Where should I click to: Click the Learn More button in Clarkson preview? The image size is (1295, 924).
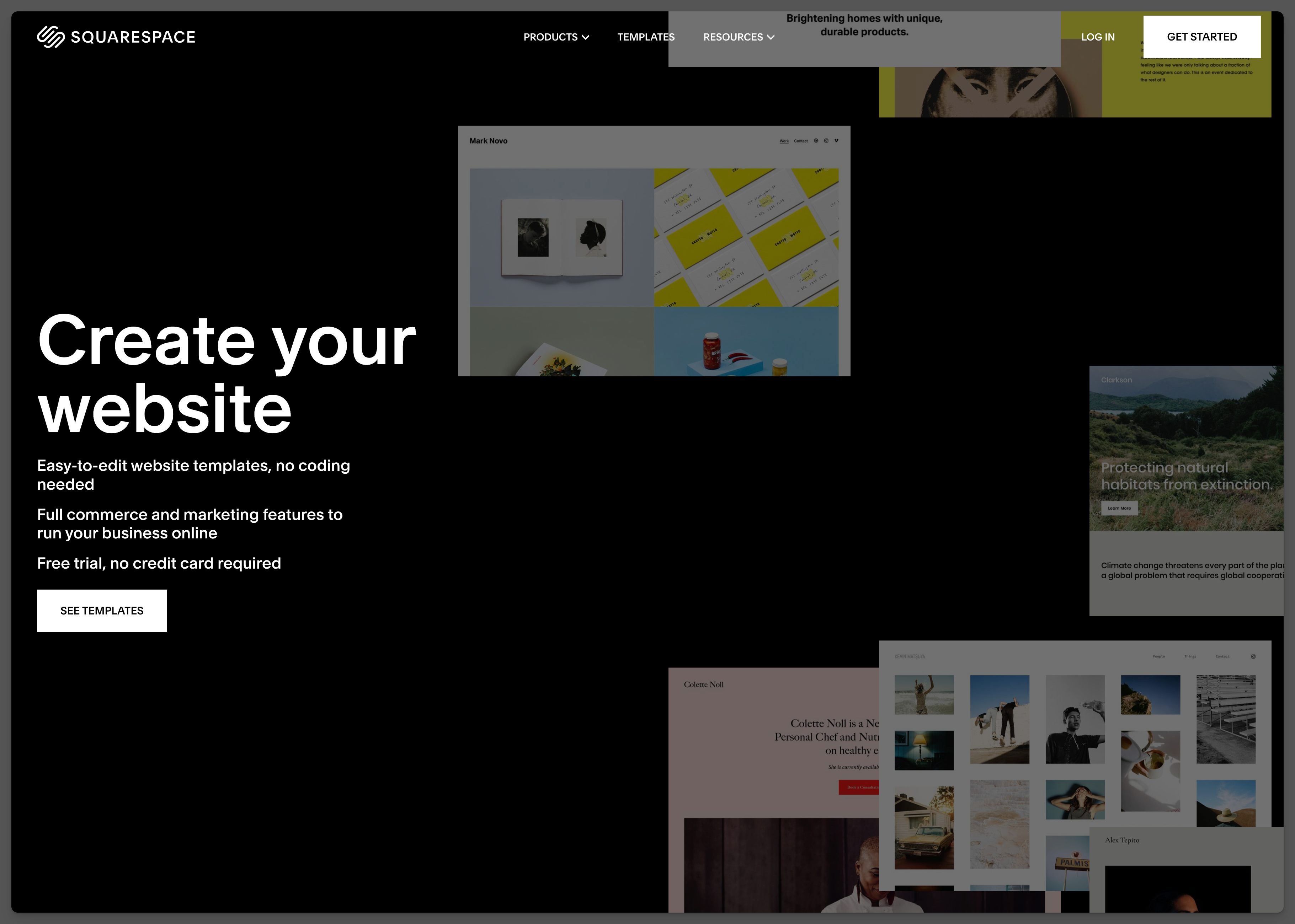coord(1119,508)
